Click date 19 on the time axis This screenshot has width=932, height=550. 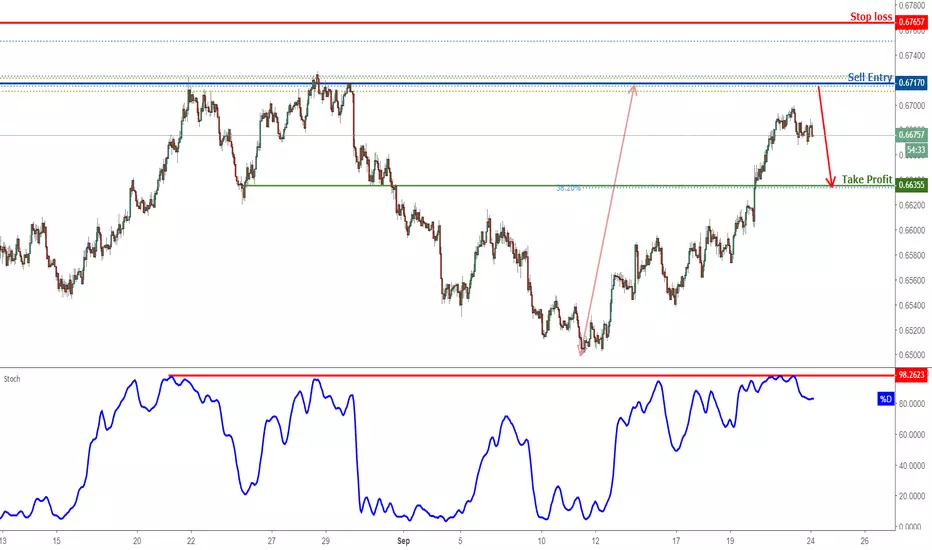[x=730, y=541]
